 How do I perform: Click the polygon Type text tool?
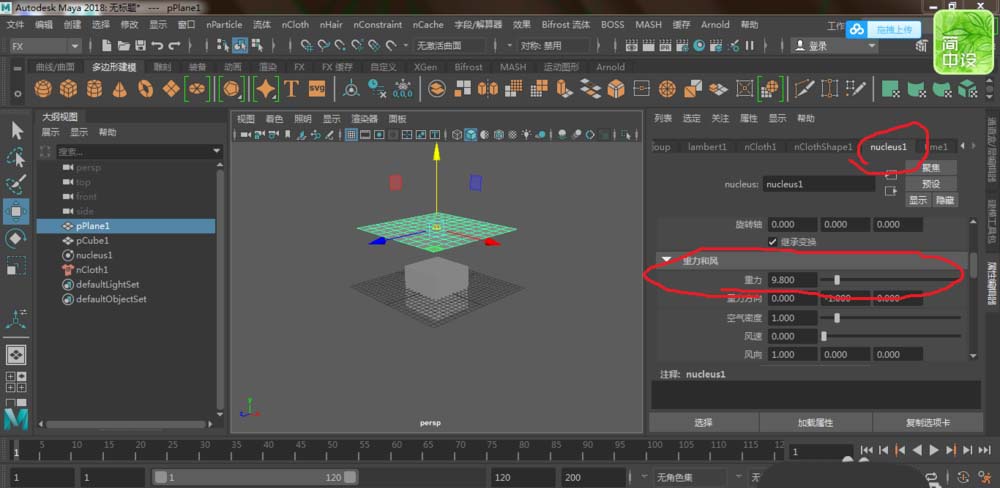pos(291,89)
